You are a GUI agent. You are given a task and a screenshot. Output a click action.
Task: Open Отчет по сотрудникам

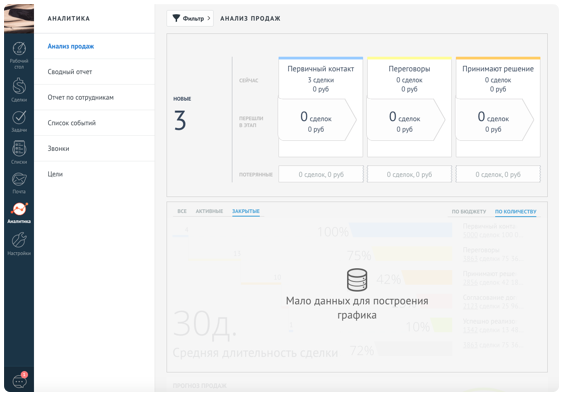(80, 97)
